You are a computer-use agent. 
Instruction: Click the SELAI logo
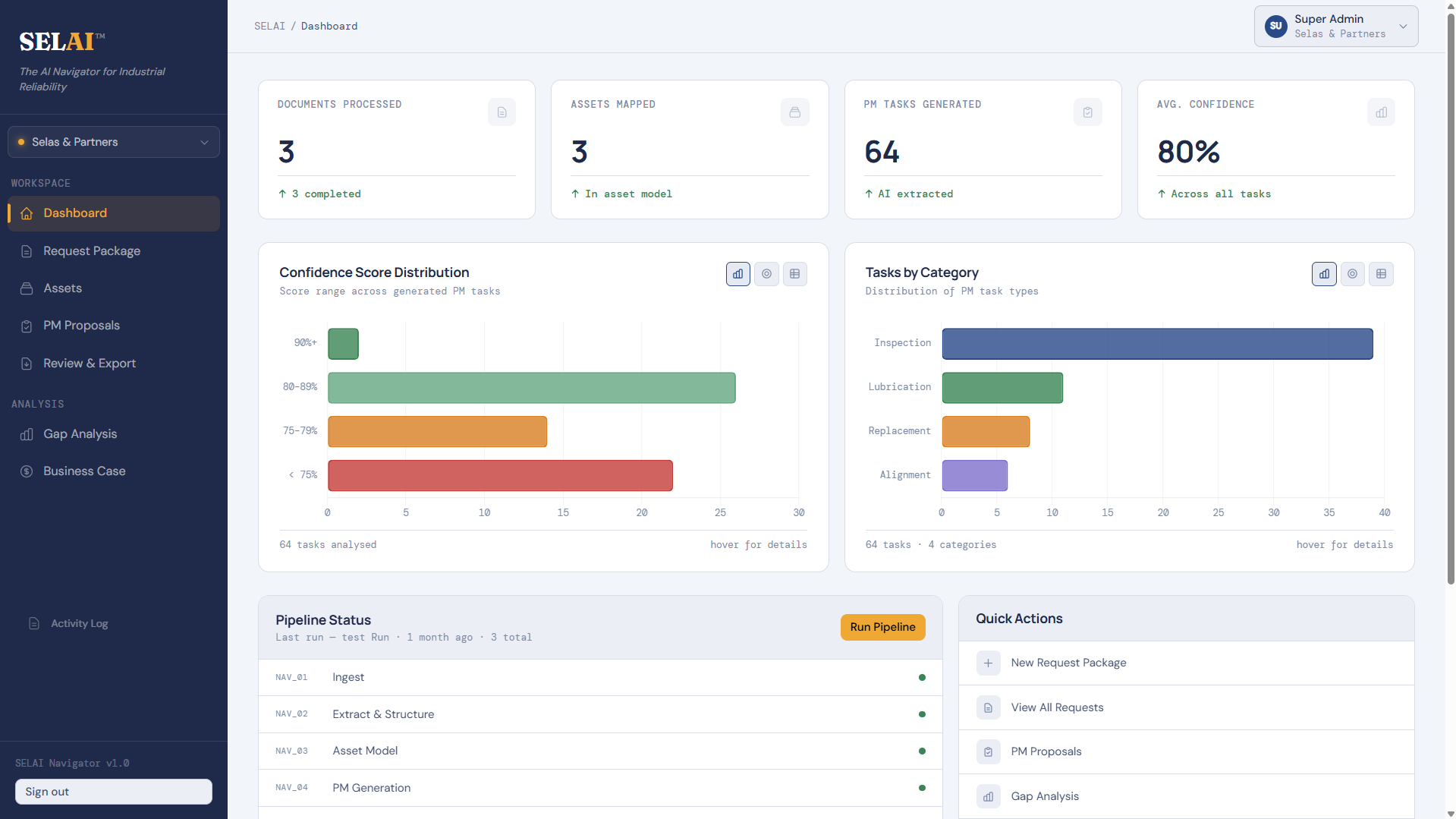pos(61,42)
